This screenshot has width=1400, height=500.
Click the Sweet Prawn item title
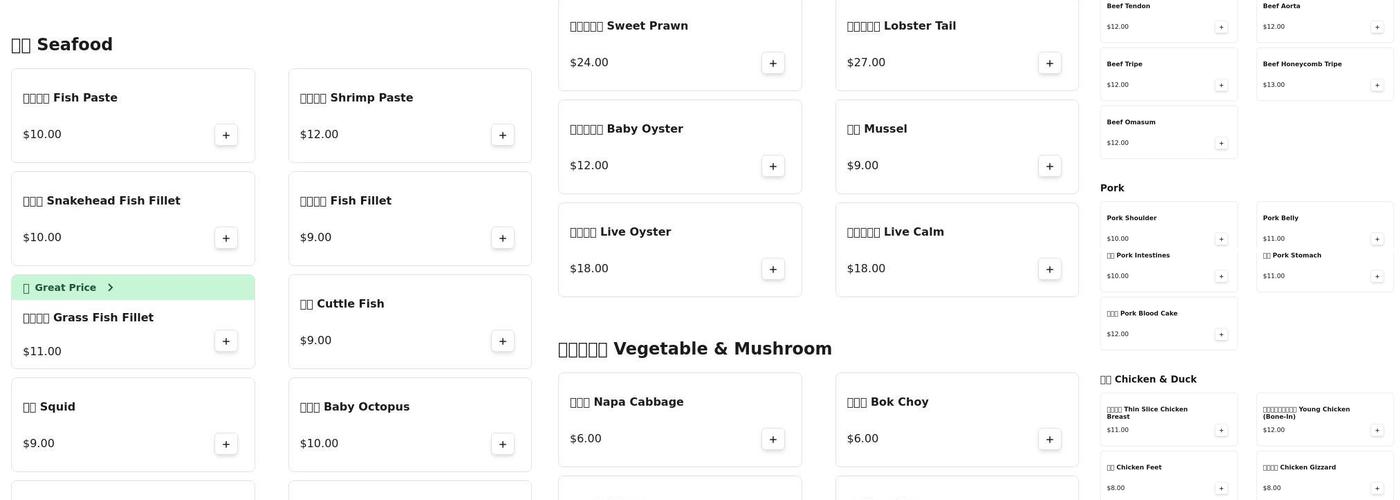pyautogui.click(x=630, y=26)
